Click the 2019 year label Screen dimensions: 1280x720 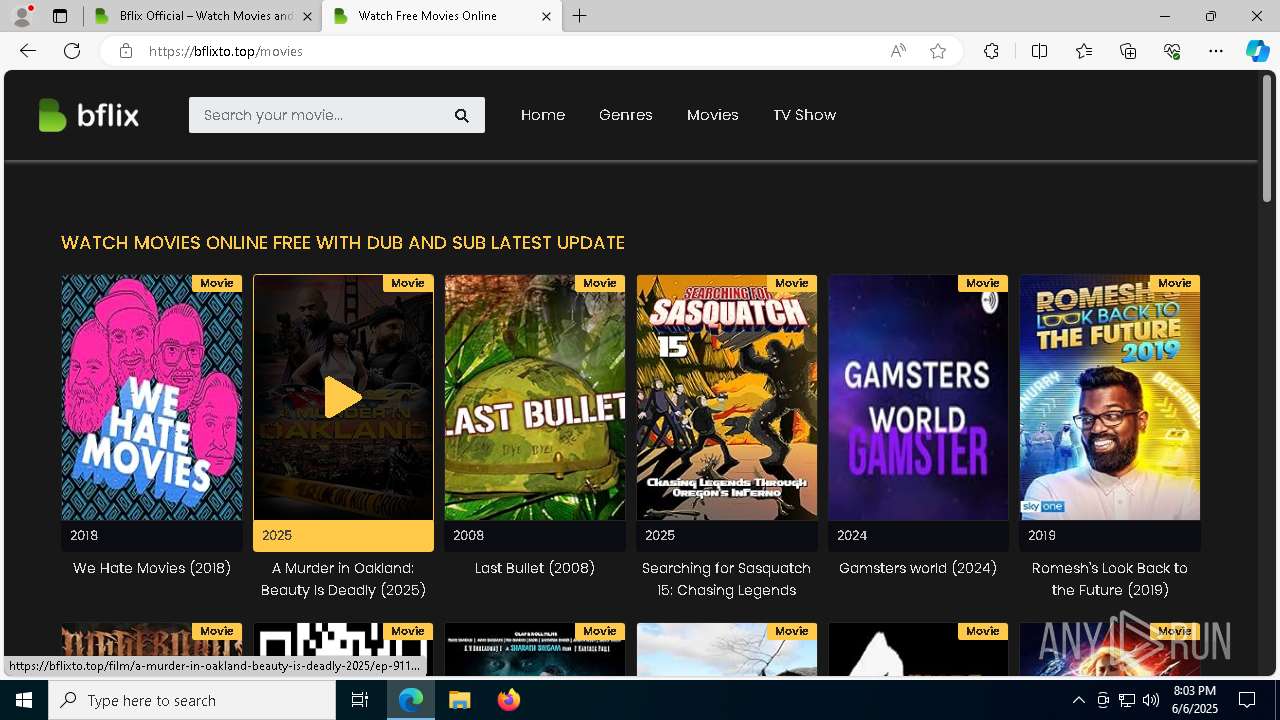tap(1042, 536)
